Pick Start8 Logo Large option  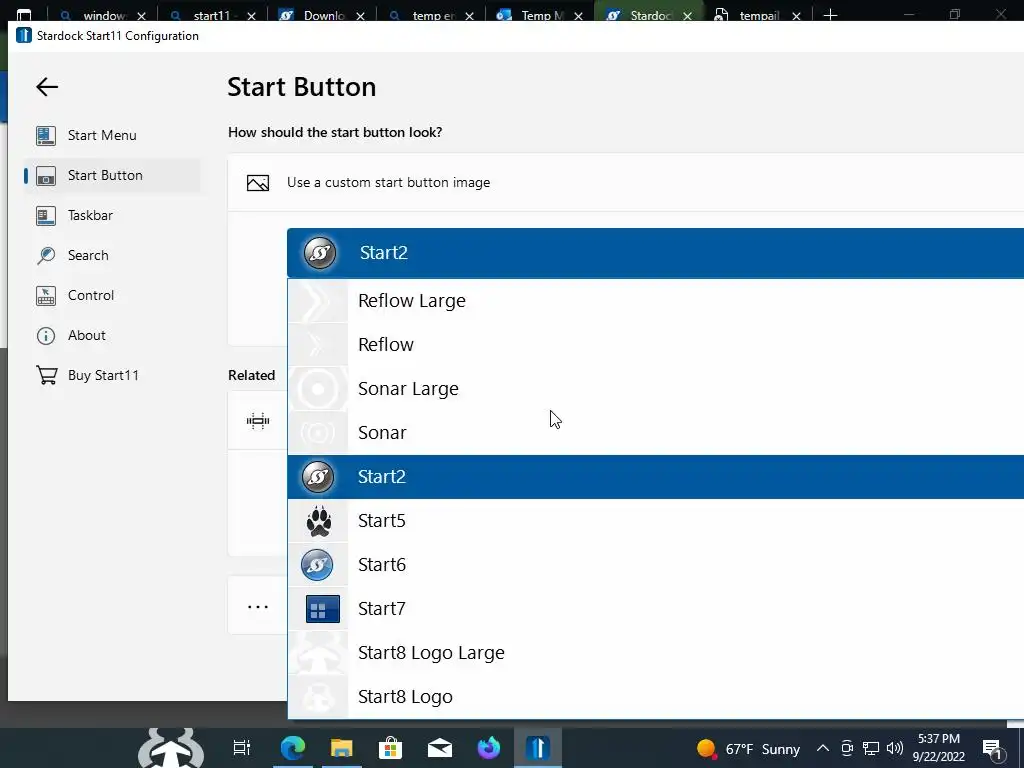[x=656, y=653]
